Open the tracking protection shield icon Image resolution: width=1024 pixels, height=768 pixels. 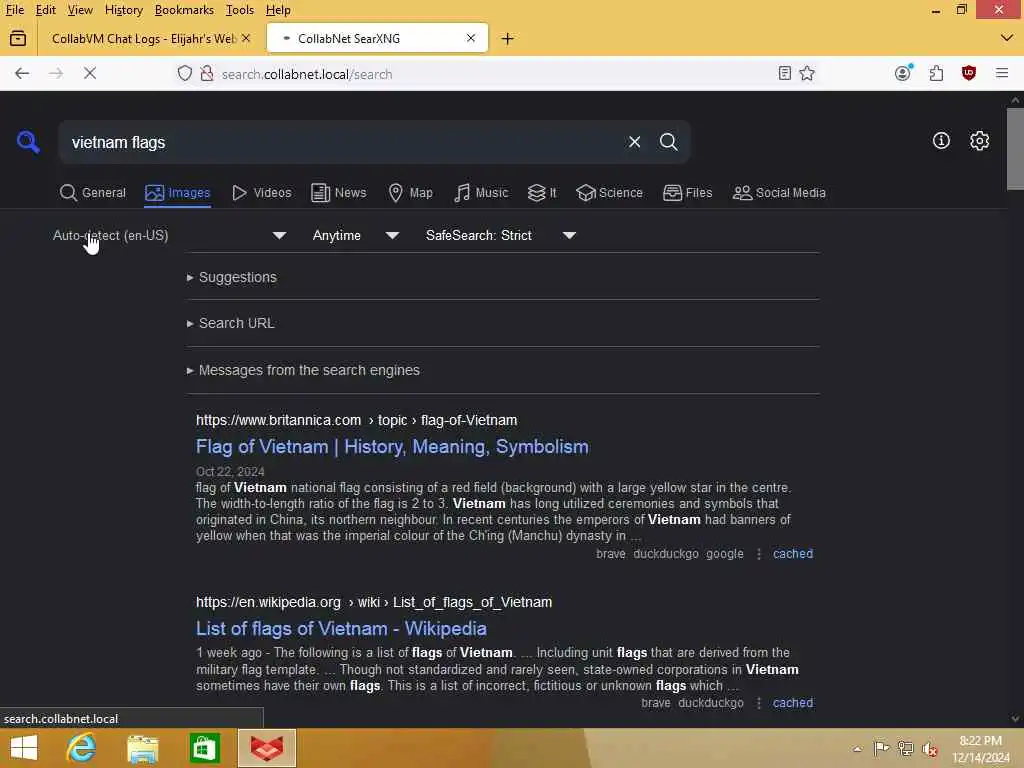[185, 73]
